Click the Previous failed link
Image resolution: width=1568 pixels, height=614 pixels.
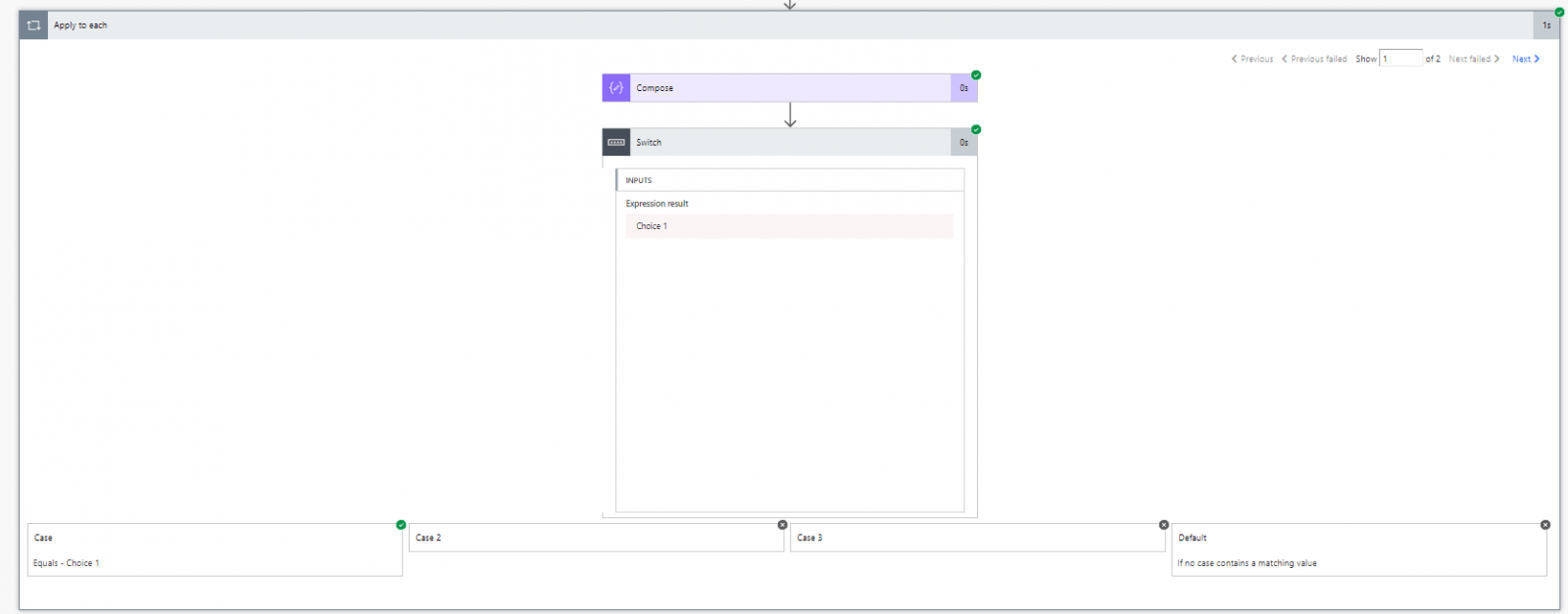click(x=1314, y=59)
